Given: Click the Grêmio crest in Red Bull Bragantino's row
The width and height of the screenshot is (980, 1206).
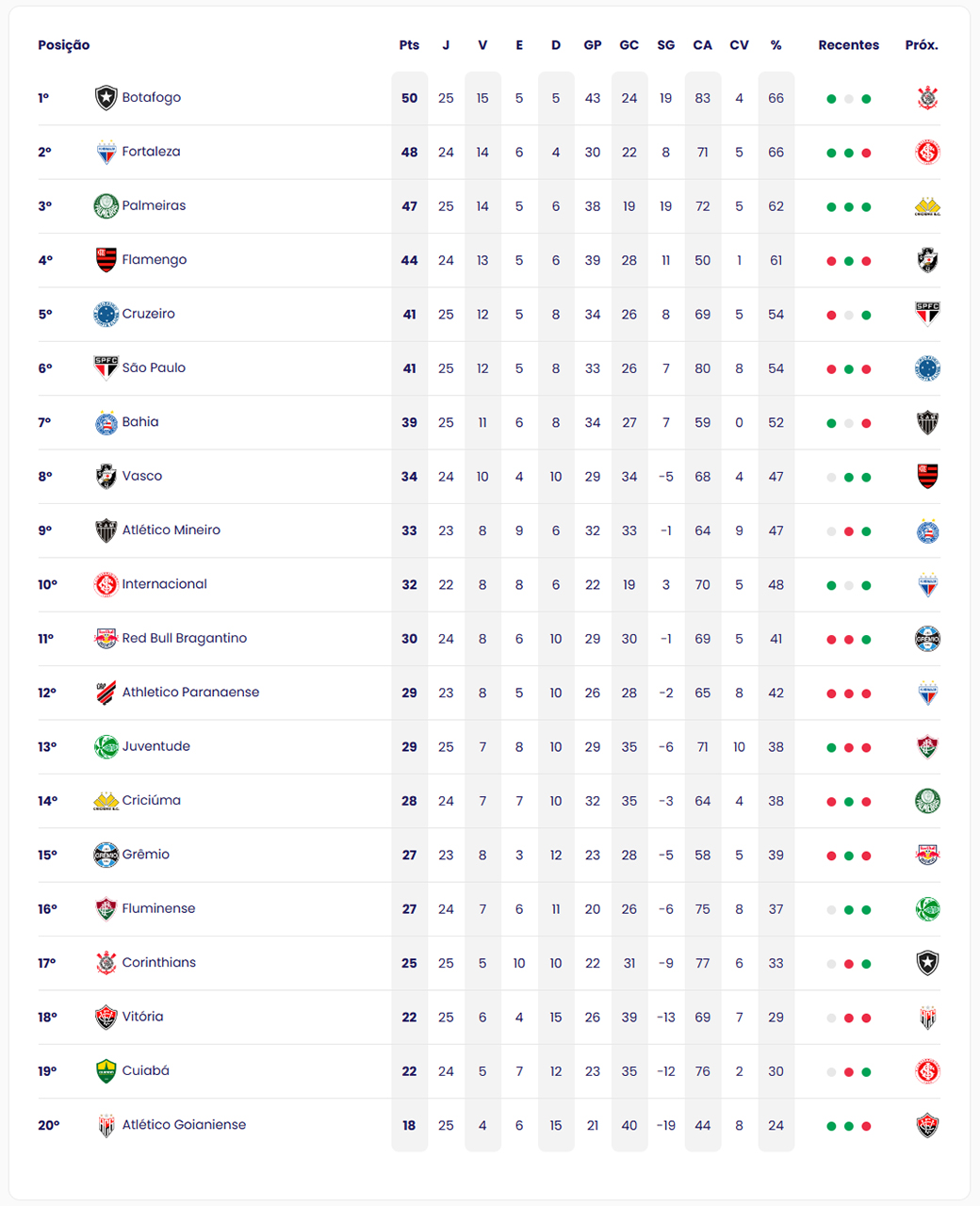Looking at the screenshot, I should pyautogui.click(x=927, y=639).
